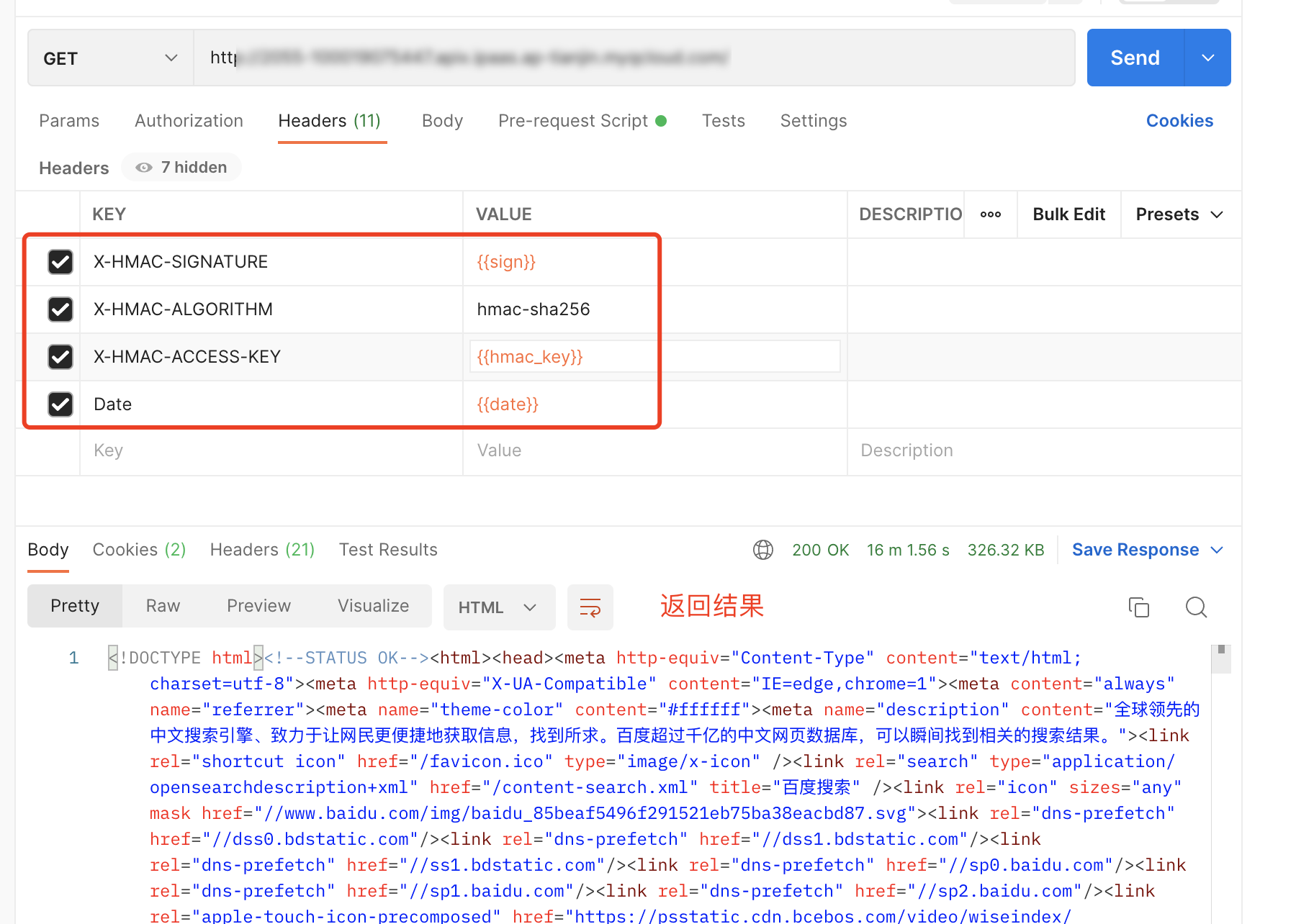
Task: Click the X-HMAC-SIGNATURE key cell
Action: tap(271, 262)
